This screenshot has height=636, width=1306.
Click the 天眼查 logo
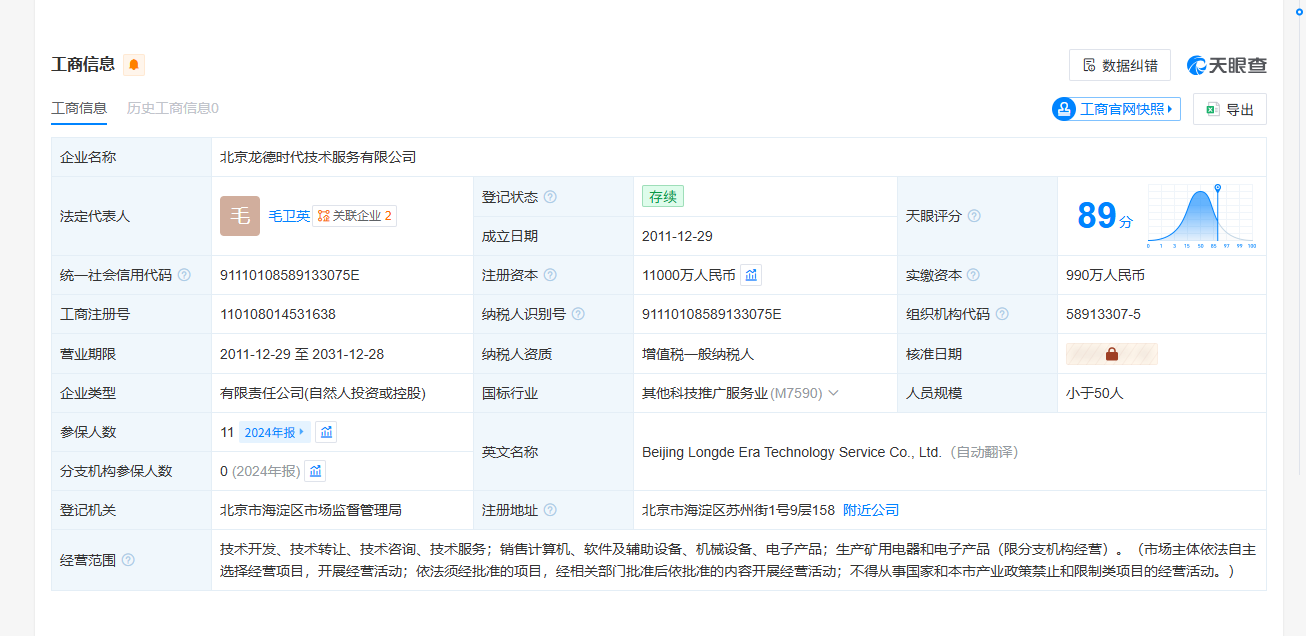1227,65
